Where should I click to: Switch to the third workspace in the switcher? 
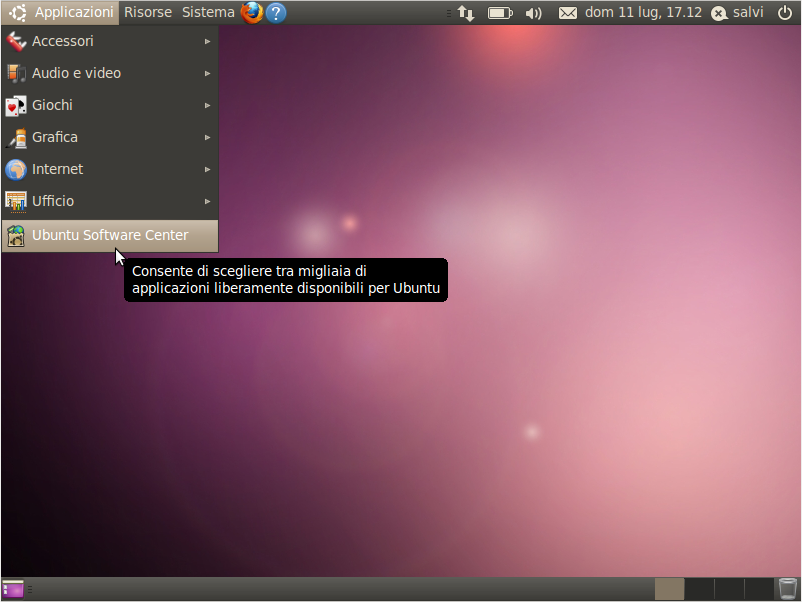(x=729, y=589)
